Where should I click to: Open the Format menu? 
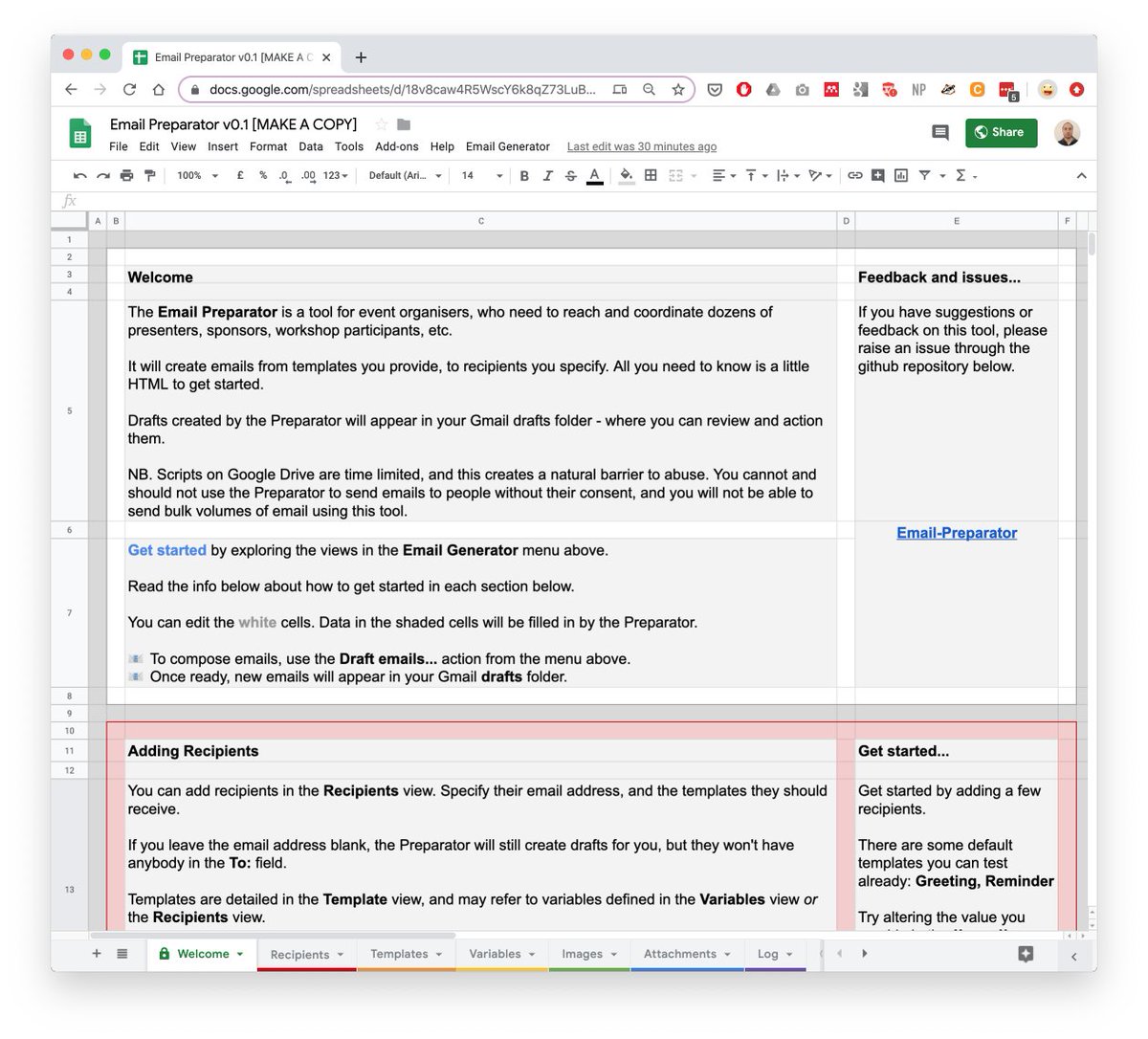(x=269, y=146)
